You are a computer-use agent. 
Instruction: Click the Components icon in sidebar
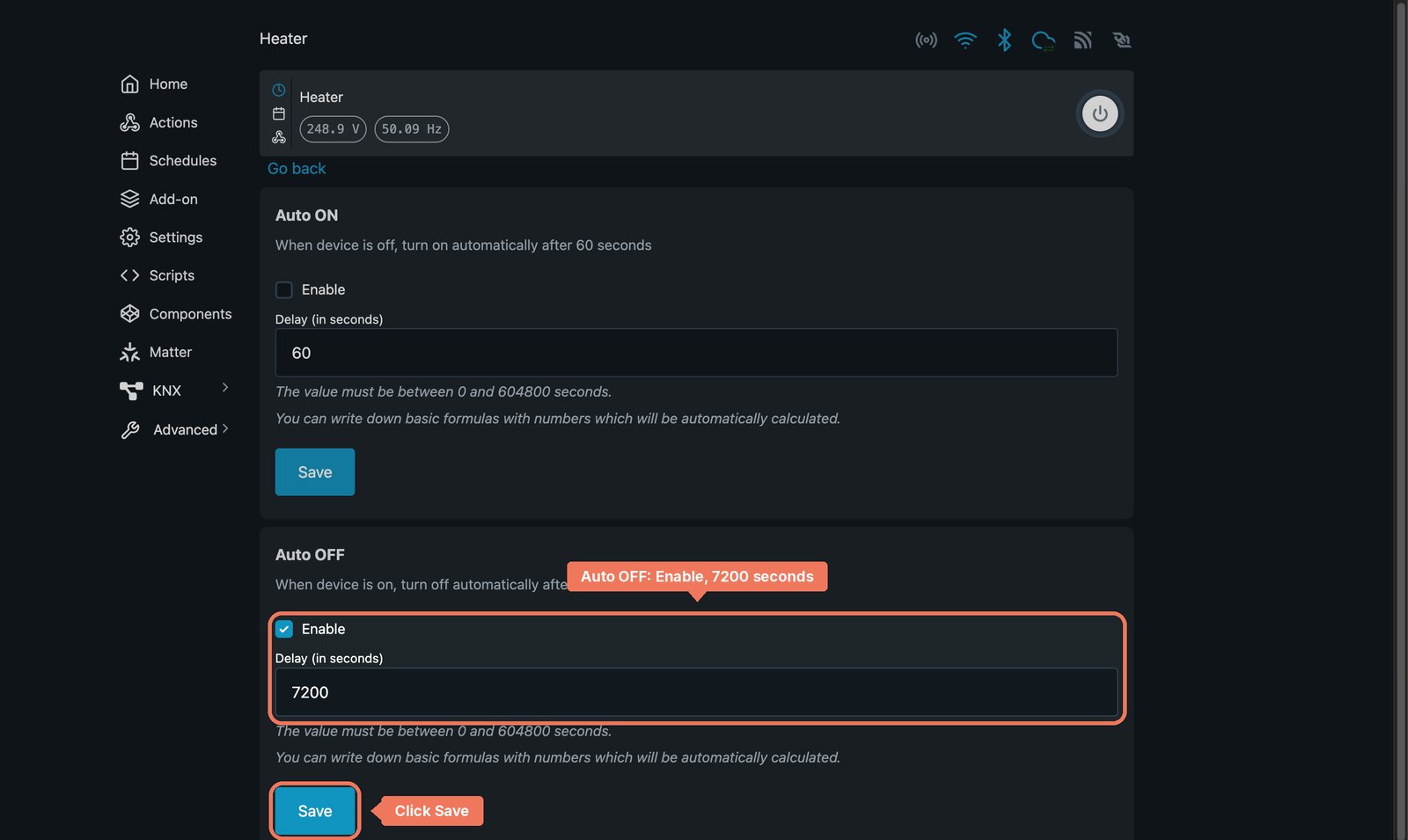coord(130,314)
